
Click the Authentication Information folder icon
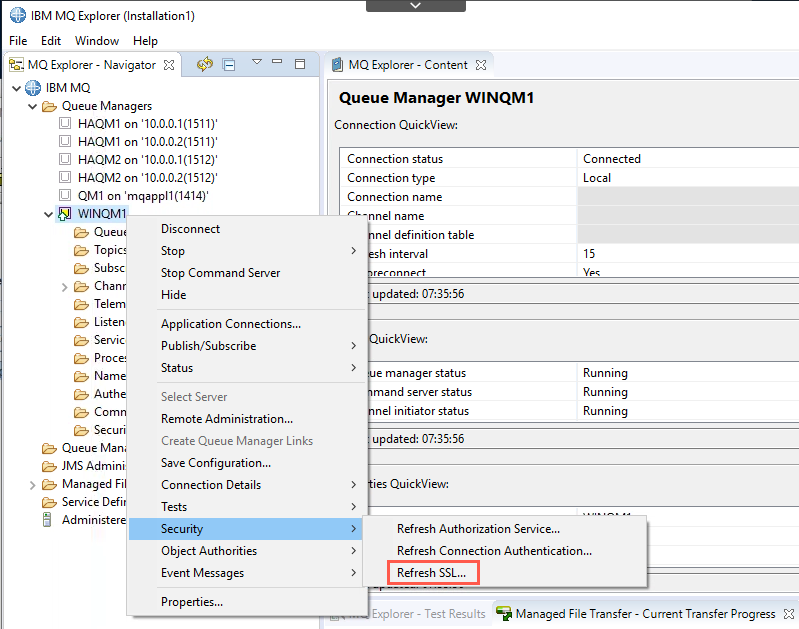tap(82, 394)
